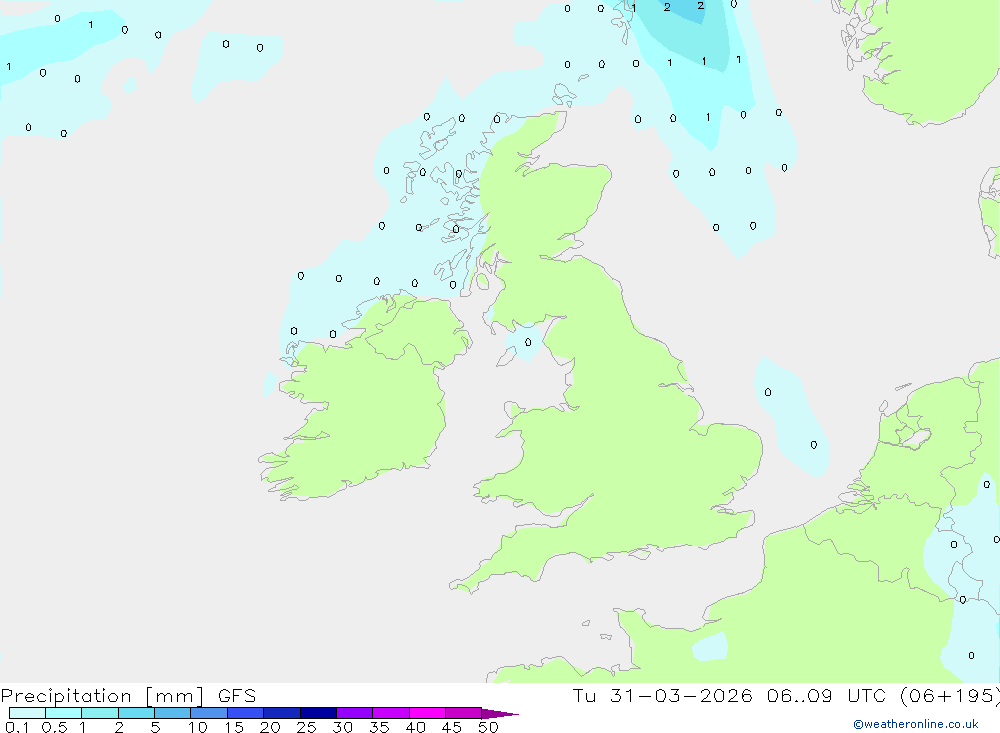Click the '(06+195)' forecast offset text
Screen dimensions: 1000x733
coord(949,695)
